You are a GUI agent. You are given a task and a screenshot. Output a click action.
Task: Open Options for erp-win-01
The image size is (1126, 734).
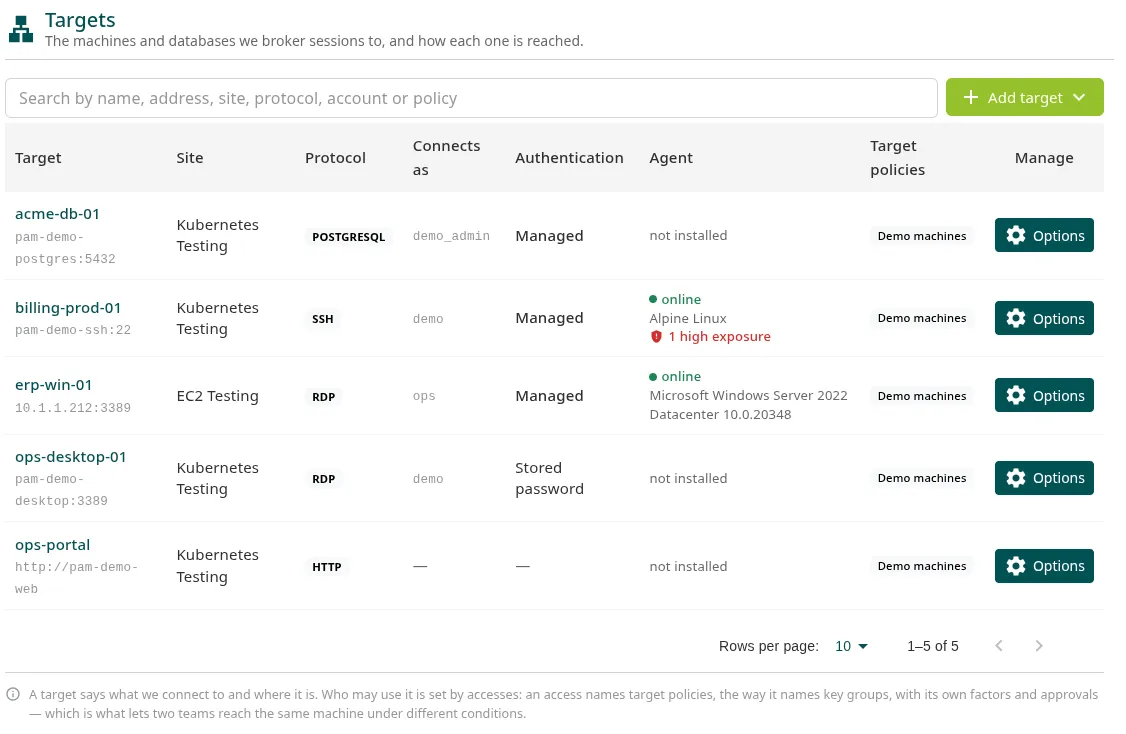pyautogui.click(x=1044, y=396)
